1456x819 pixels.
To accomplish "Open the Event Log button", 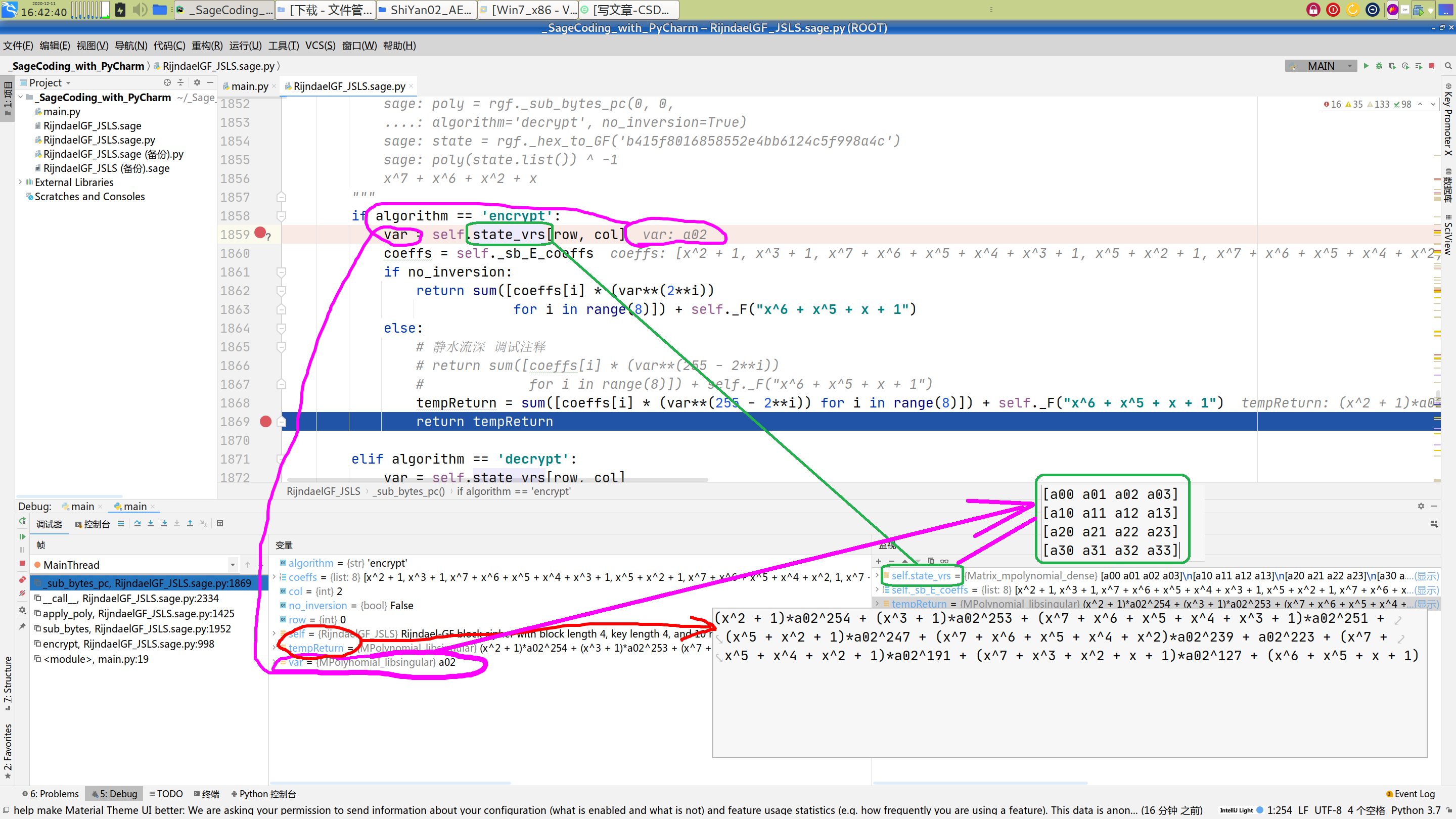I will click(x=1412, y=794).
